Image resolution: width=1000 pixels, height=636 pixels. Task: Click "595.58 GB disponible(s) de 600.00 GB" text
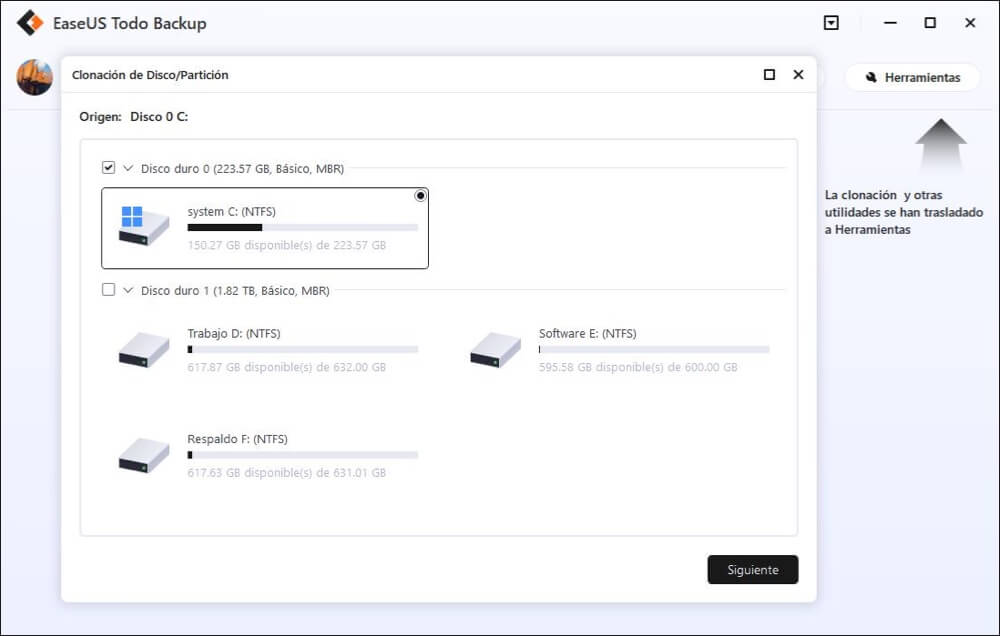[x=638, y=367]
